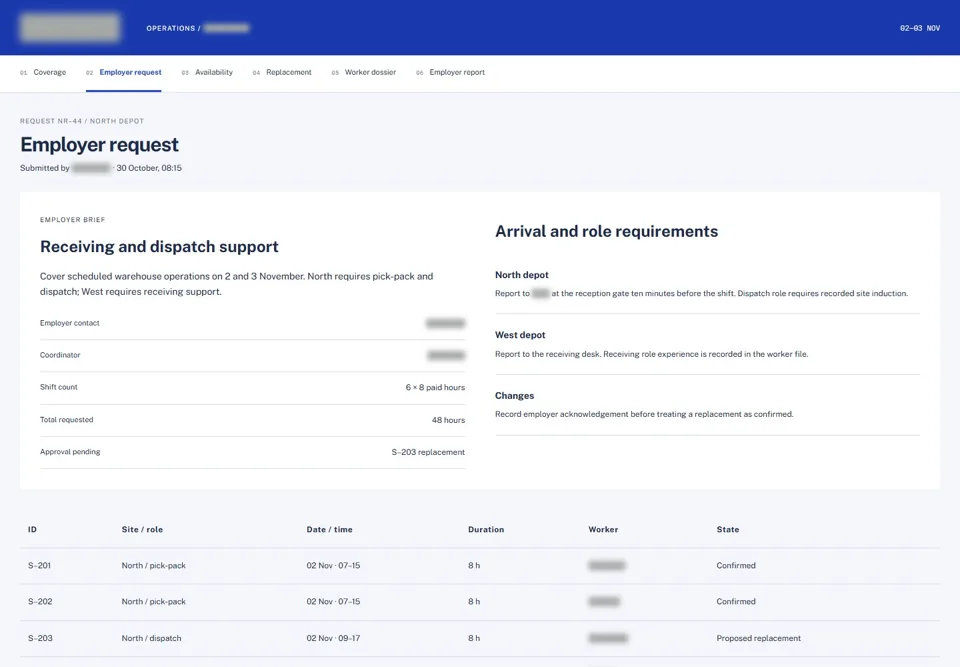Select shift ID S-201 in the table
This screenshot has width=960, height=667.
39,565
